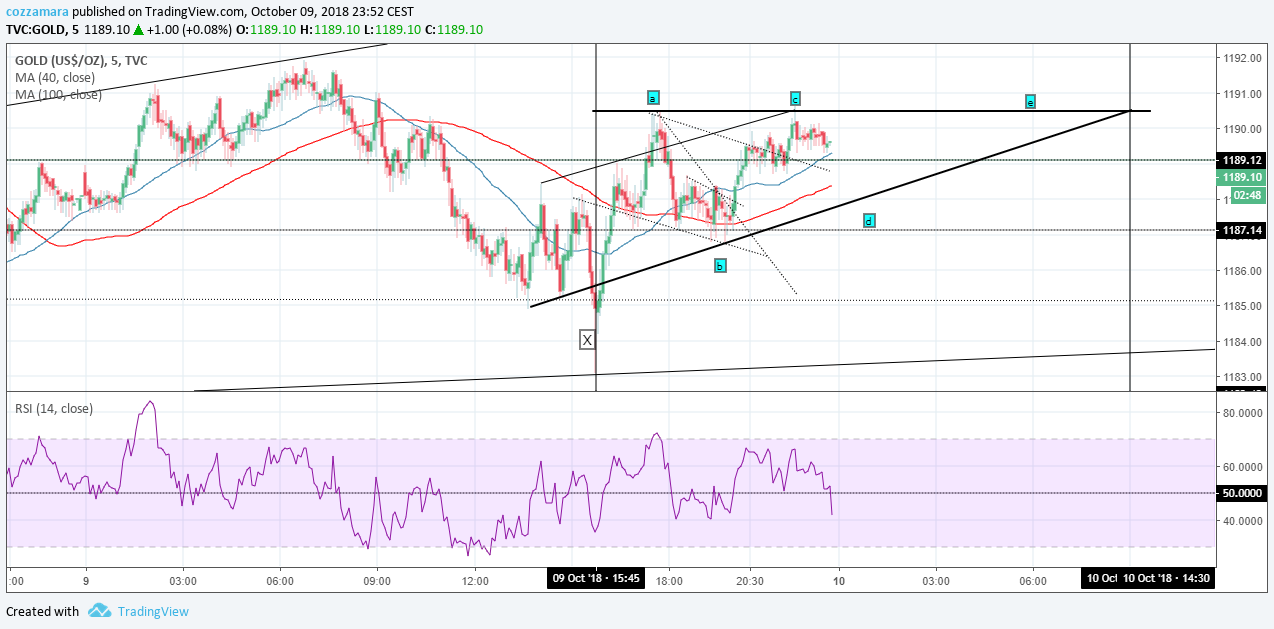Viewport: 1274px width, 629px height.
Task: Click the 09 Oct '18 15:45 time marker
Action: tap(597, 578)
